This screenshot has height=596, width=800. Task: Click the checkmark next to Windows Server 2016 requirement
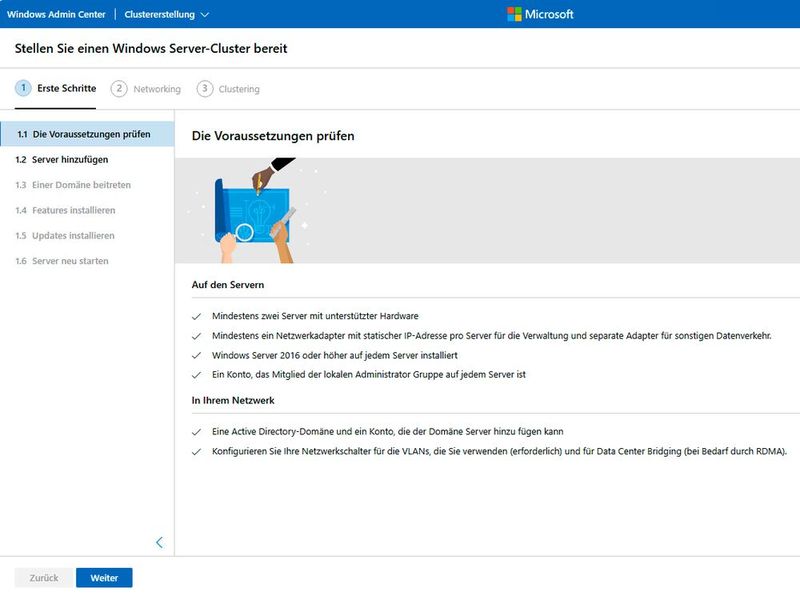click(x=195, y=353)
